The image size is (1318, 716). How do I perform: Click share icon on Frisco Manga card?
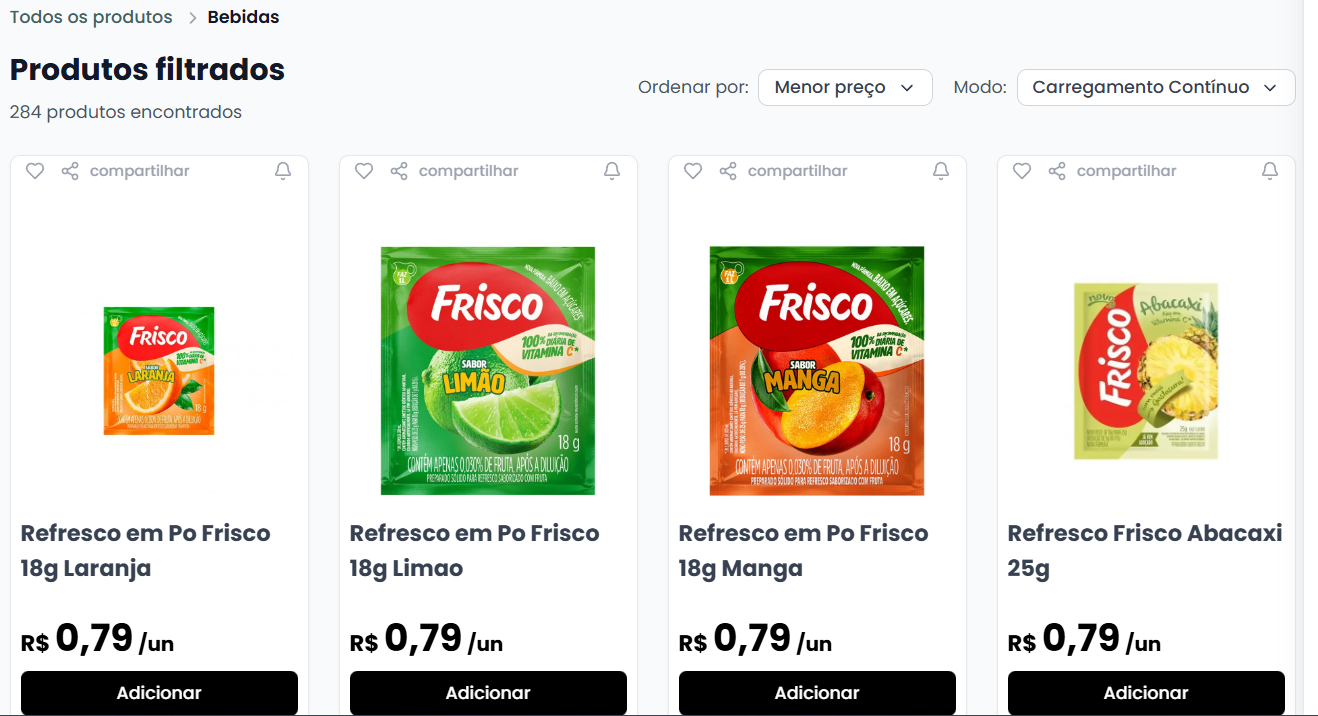pyautogui.click(x=728, y=171)
